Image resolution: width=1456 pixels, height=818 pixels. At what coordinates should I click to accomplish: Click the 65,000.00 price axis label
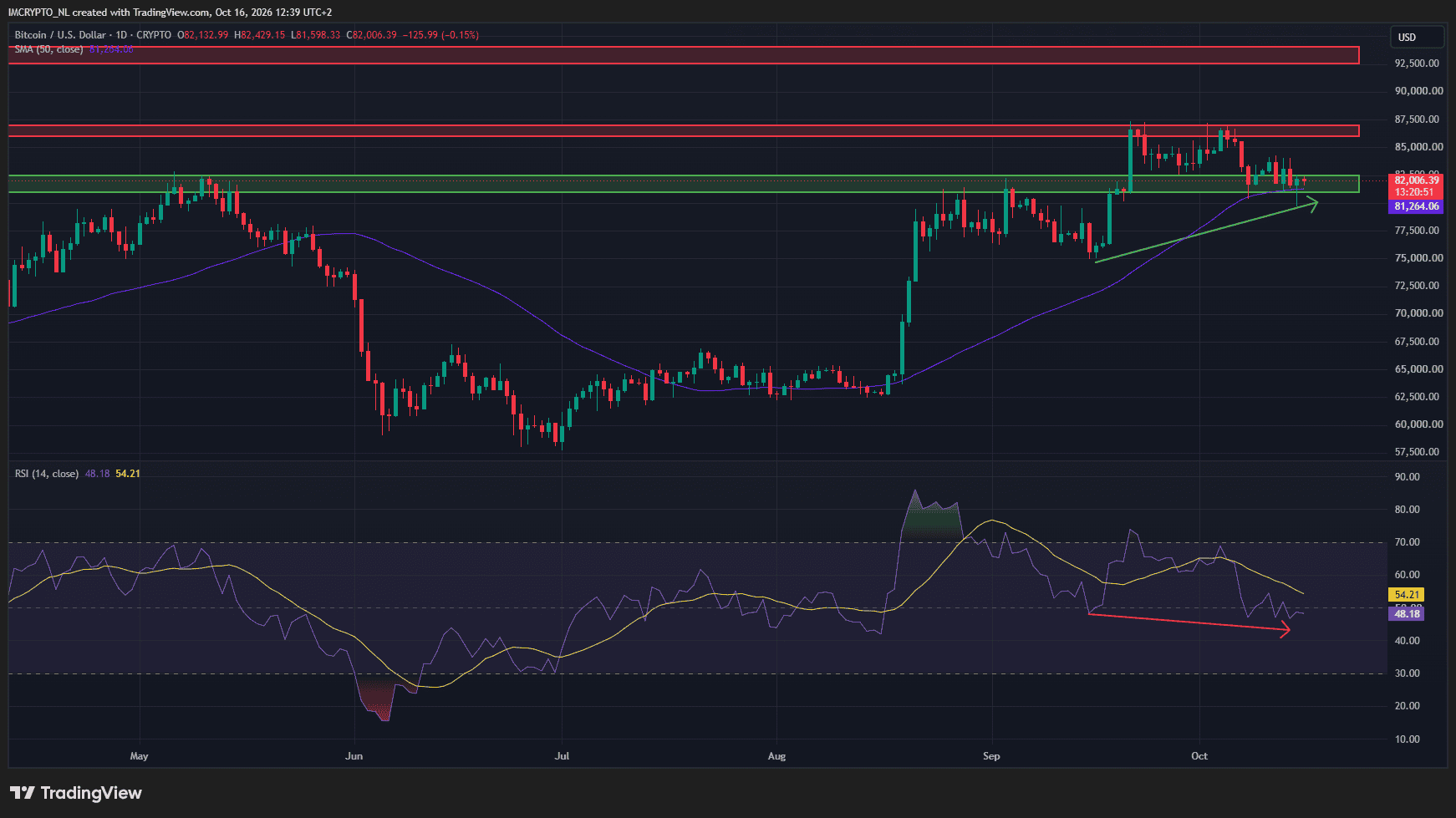[1418, 369]
